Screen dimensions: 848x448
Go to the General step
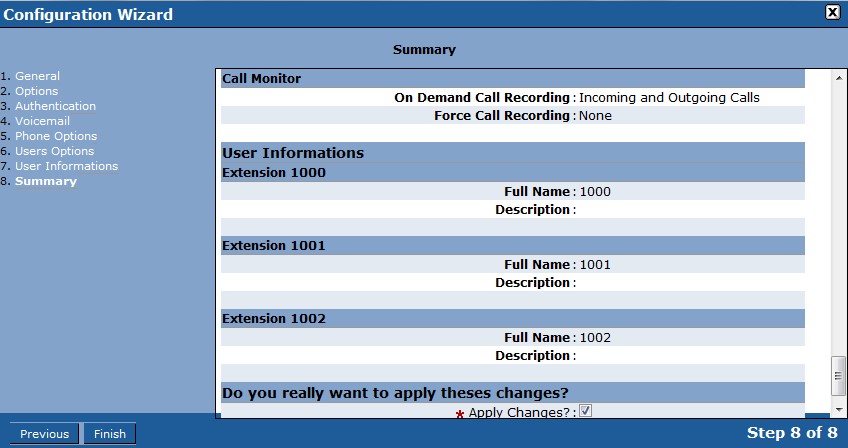click(x=37, y=76)
